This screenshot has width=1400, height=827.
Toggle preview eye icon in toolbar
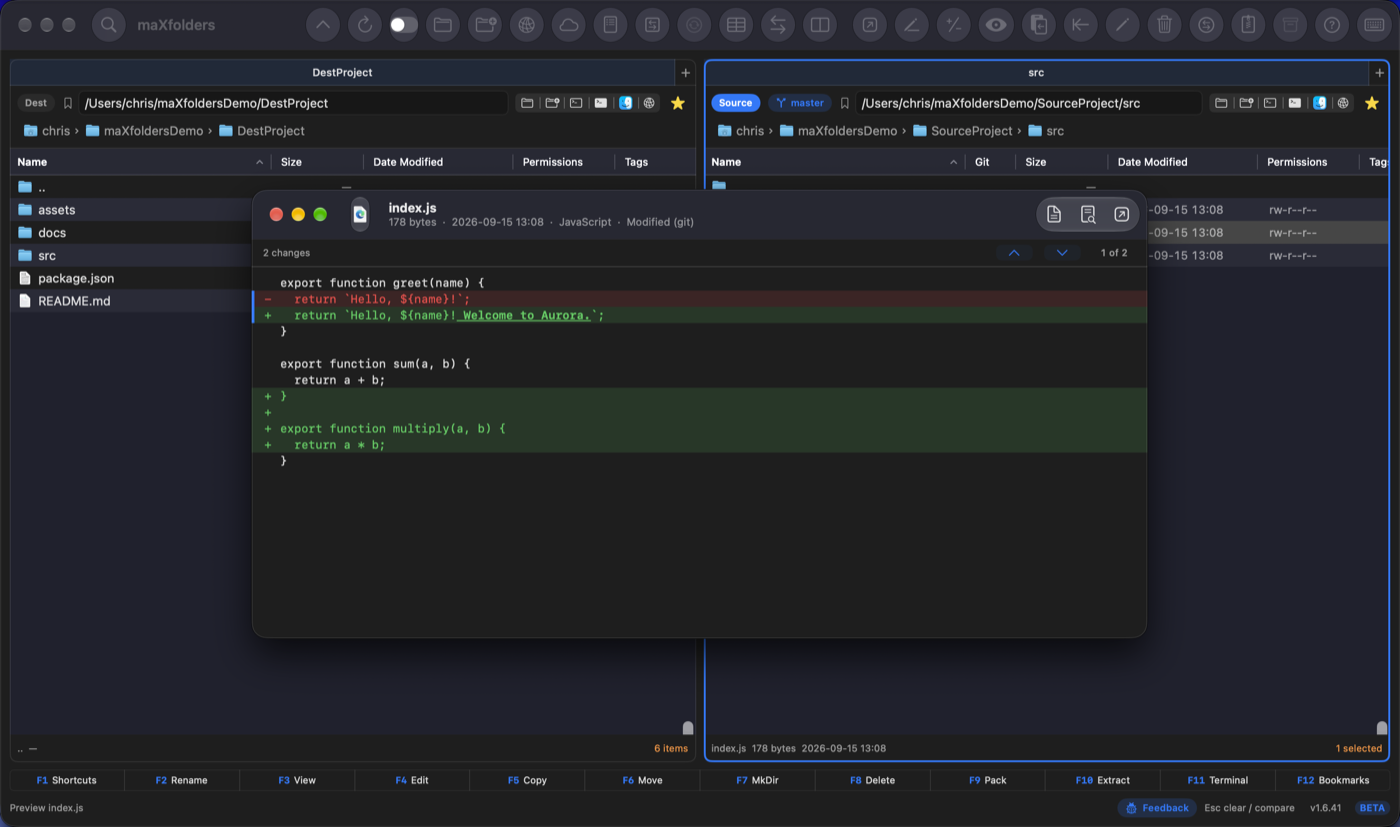point(996,25)
